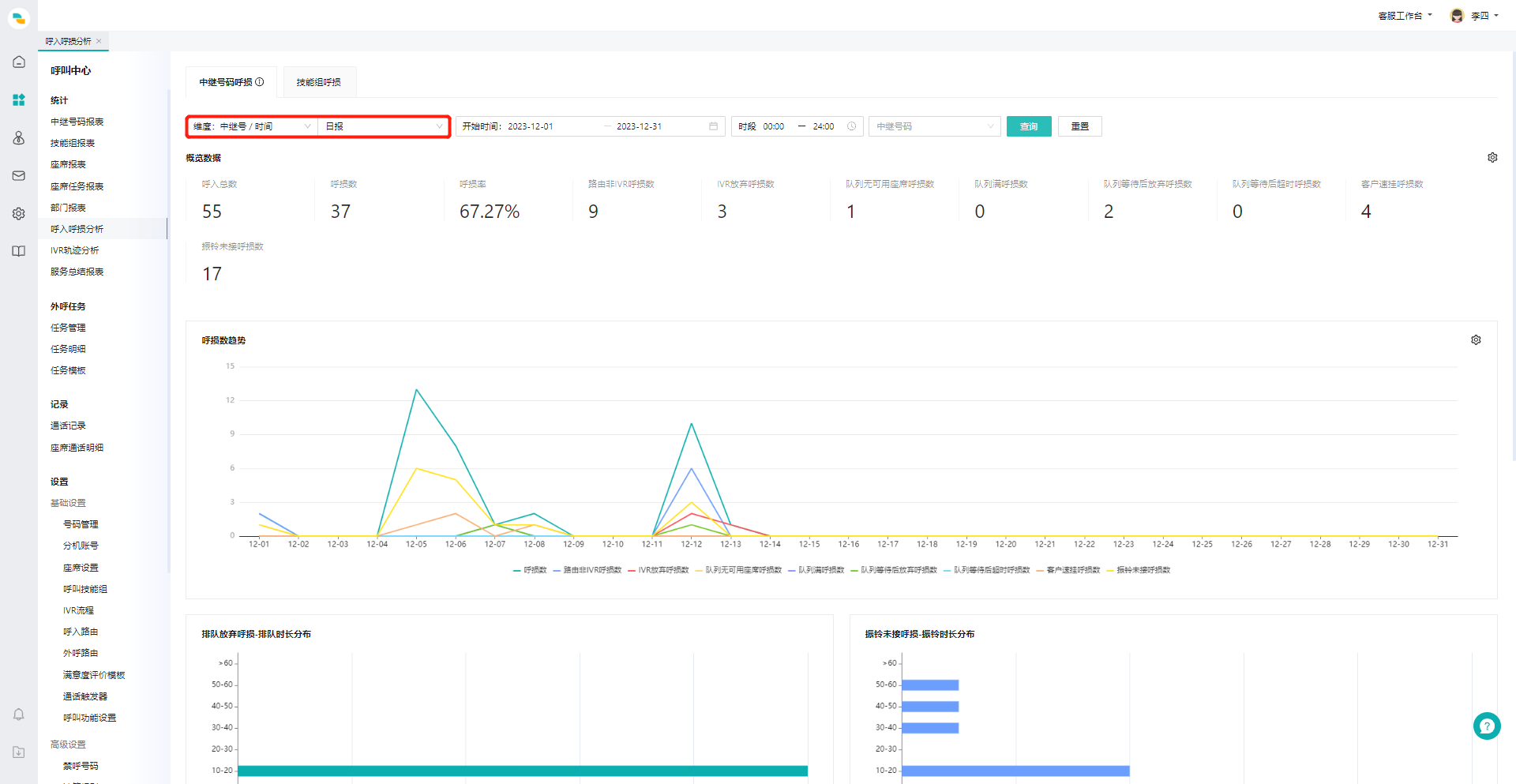
Task: Expand the 李四 user menu arrow
Action: point(1496,16)
